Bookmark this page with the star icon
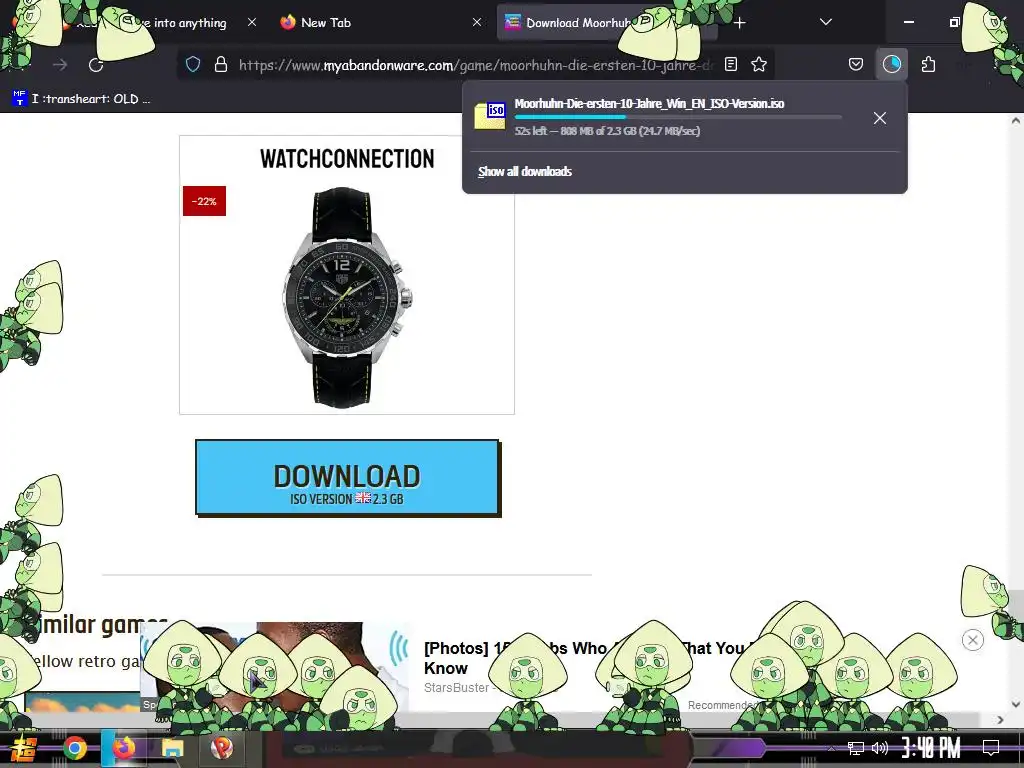The width and height of the screenshot is (1024, 768). (758, 64)
